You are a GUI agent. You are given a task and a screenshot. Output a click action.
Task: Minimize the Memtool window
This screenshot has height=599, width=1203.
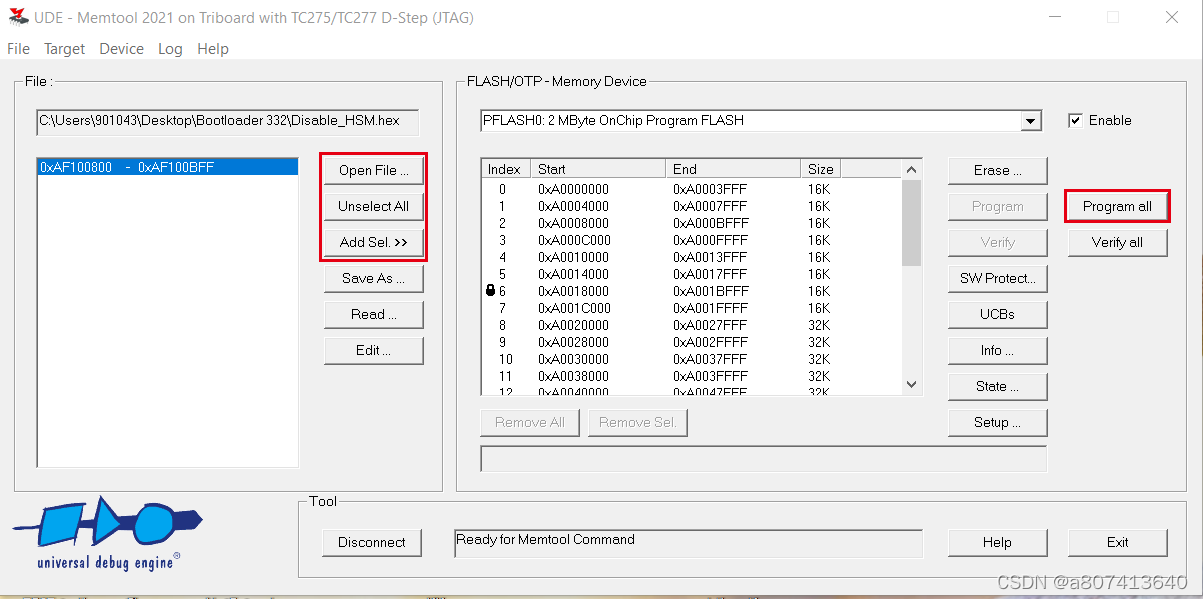click(x=1056, y=17)
